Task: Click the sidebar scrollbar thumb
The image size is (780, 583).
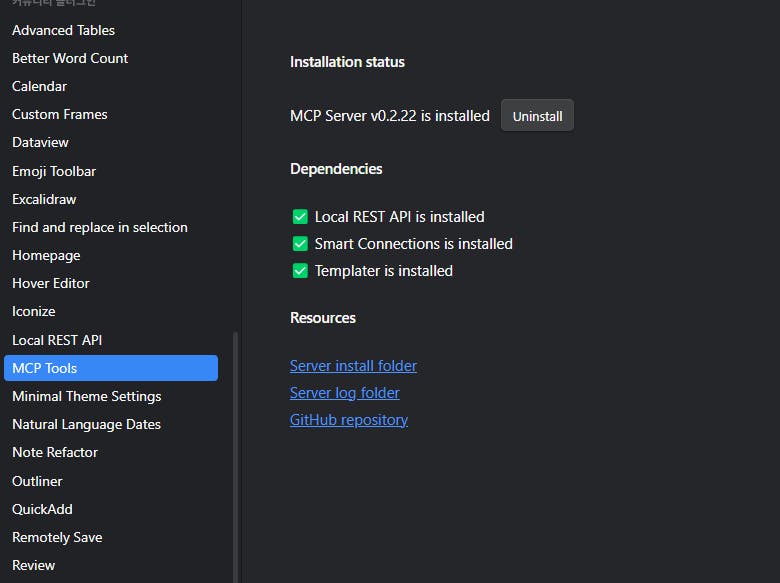Action: click(235, 457)
